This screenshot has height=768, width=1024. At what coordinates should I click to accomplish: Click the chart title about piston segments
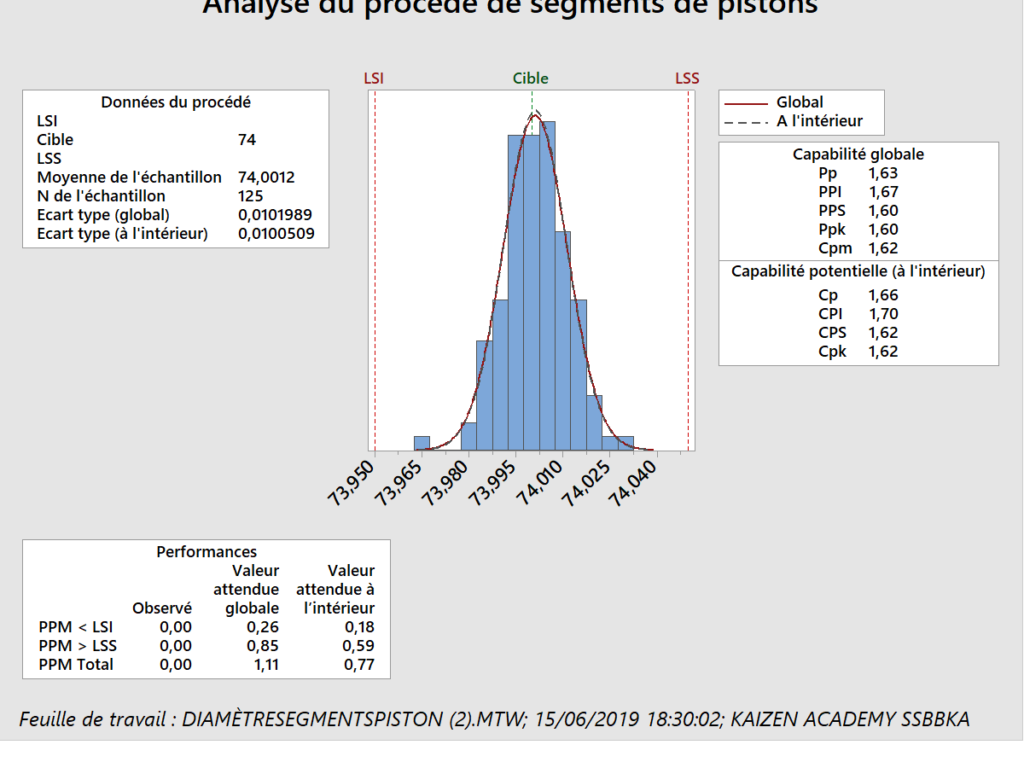[x=511, y=8]
